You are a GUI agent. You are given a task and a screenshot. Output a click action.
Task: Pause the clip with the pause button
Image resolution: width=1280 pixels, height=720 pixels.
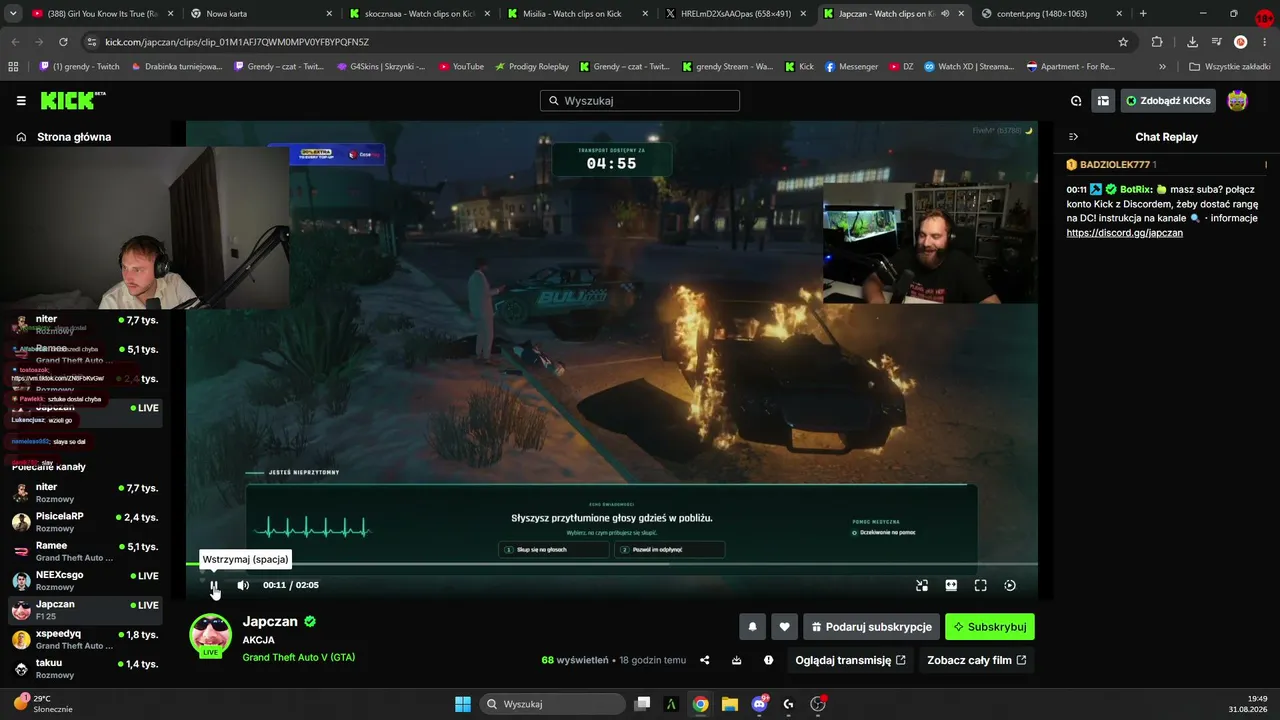213,585
